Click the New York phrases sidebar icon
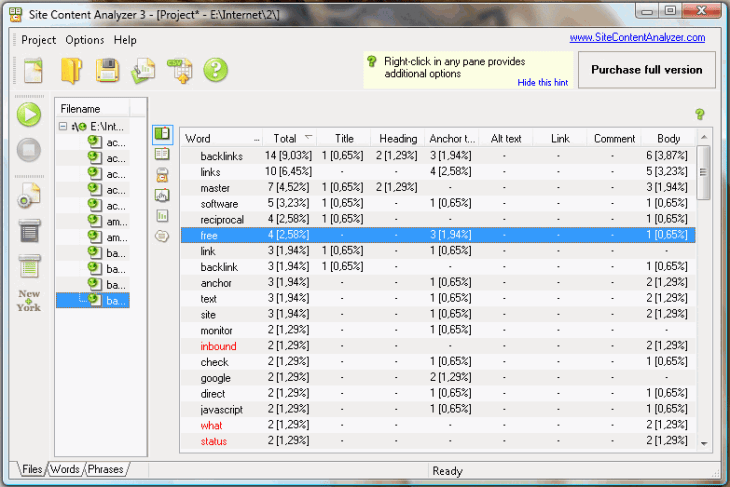The width and height of the screenshot is (730, 487). click(29, 300)
